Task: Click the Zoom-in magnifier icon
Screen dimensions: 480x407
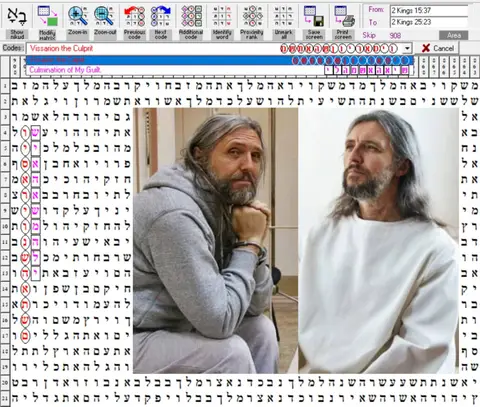Action: [x=78, y=16]
